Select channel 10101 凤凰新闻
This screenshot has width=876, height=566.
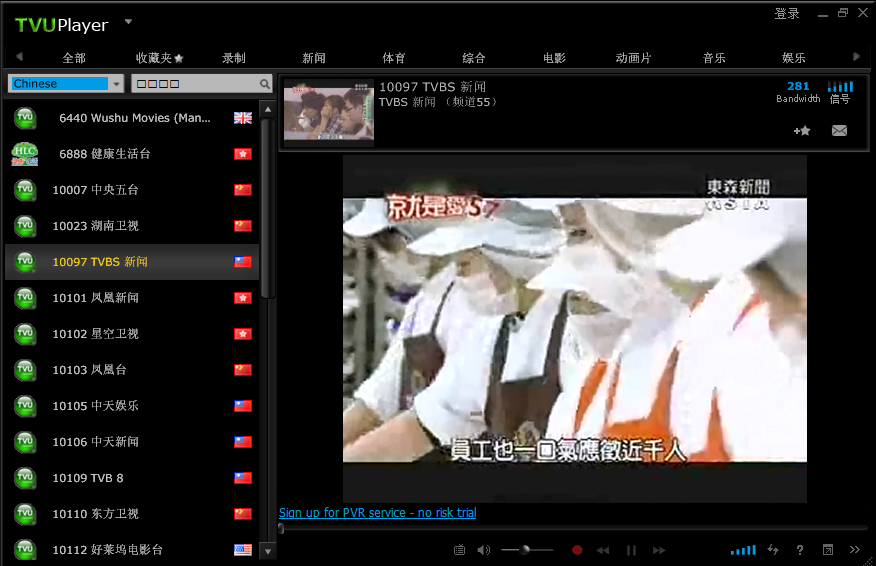click(132, 298)
